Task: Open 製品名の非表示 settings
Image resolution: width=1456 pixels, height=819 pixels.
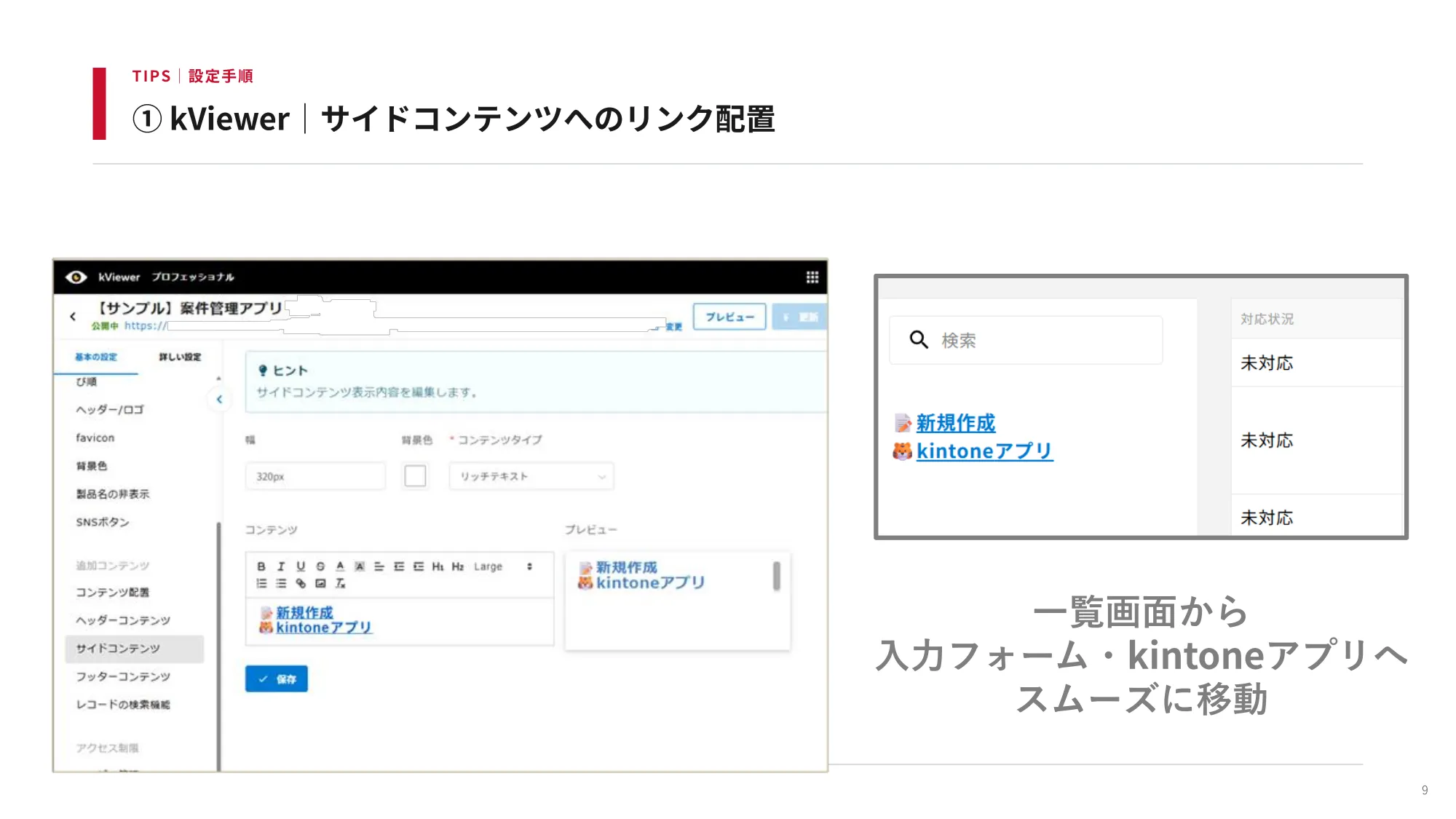Action: pos(113,494)
